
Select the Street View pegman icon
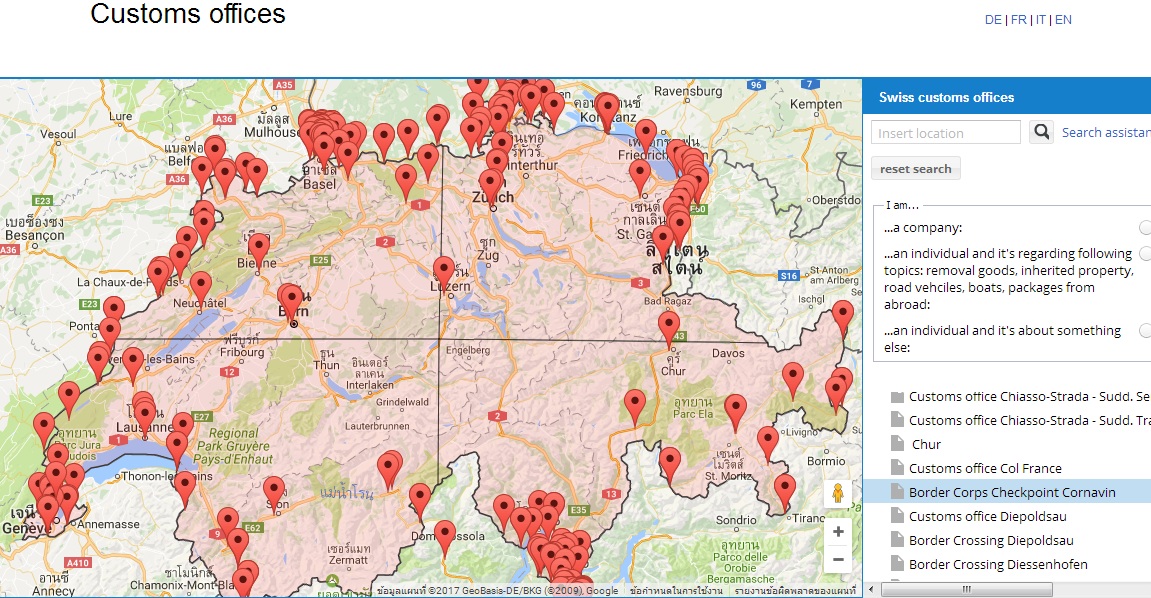pos(838,494)
